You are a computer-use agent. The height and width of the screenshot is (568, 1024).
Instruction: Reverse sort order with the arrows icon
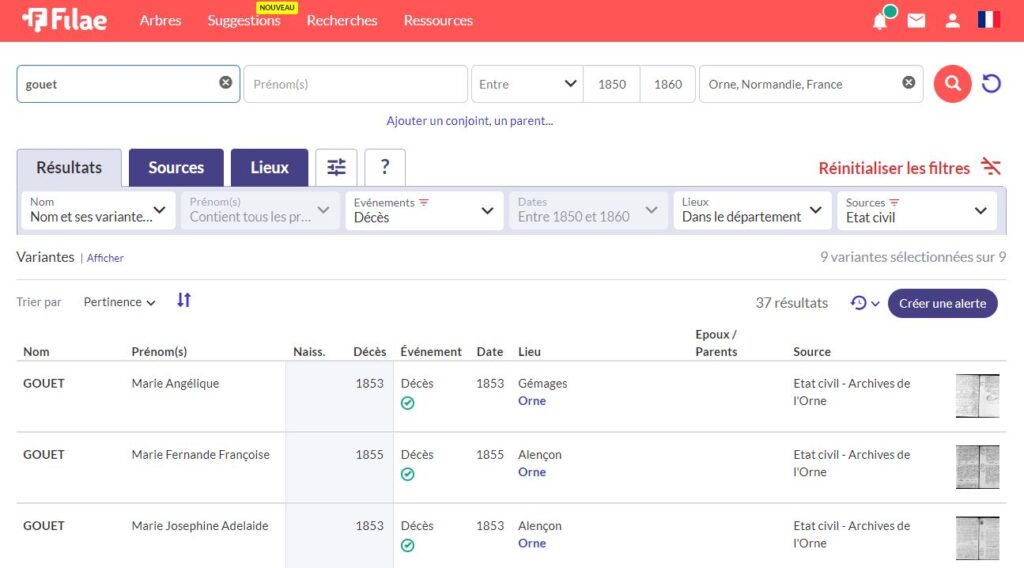pos(184,300)
